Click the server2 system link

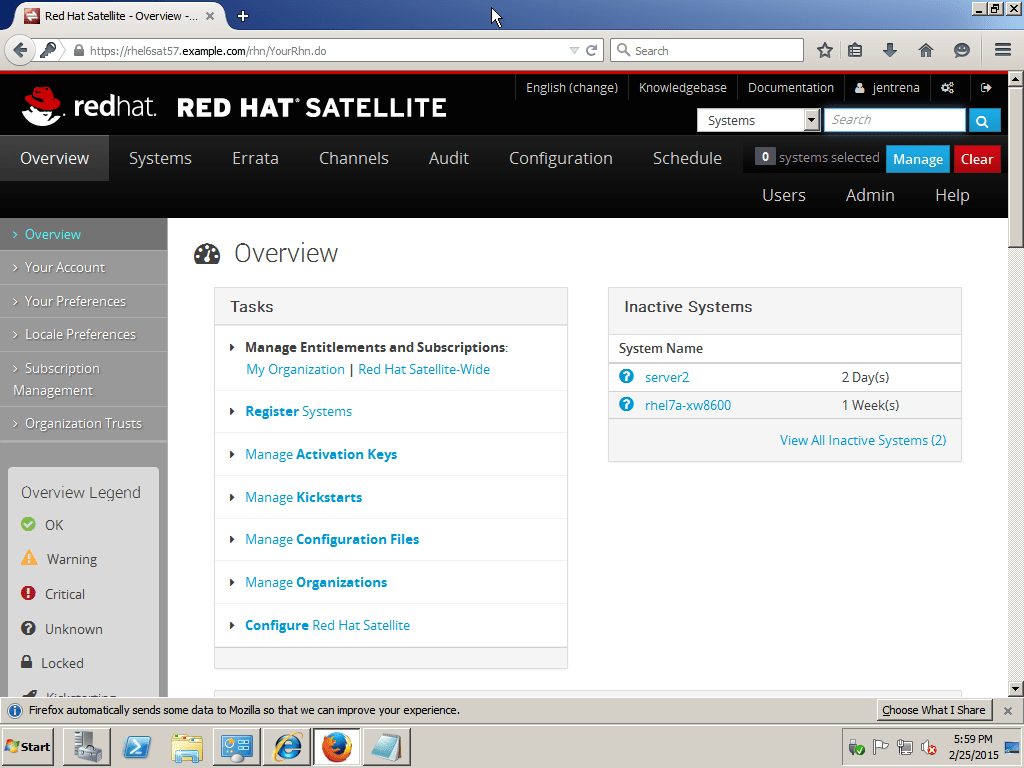click(666, 377)
